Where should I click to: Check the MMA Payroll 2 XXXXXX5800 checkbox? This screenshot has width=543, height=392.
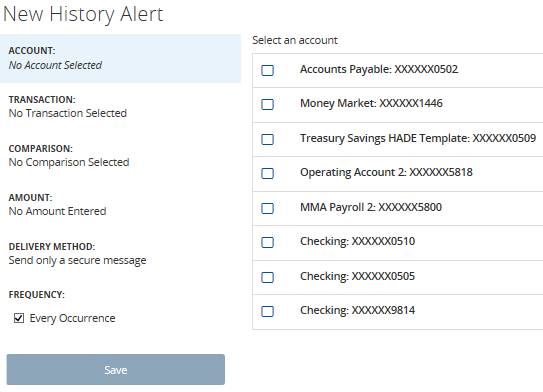pyautogui.click(x=267, y=208)
